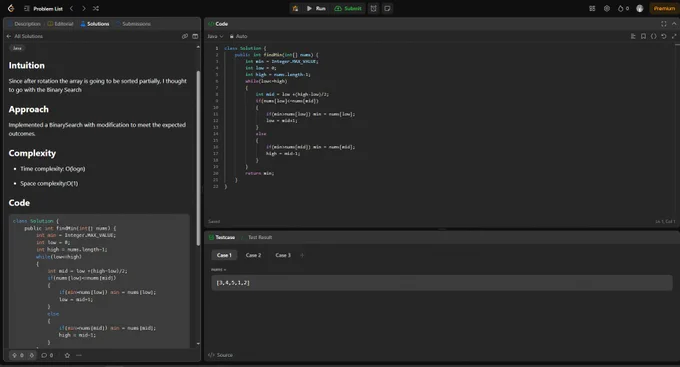
Task: Copy the solution link icon
Action: (x=185, y=36)
